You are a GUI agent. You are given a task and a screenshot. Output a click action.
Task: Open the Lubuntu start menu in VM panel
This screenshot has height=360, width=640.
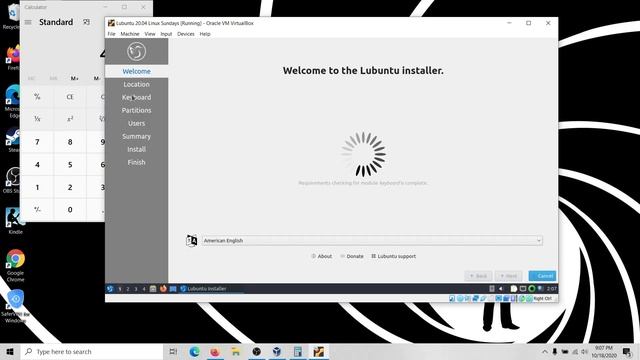[110, 289]
